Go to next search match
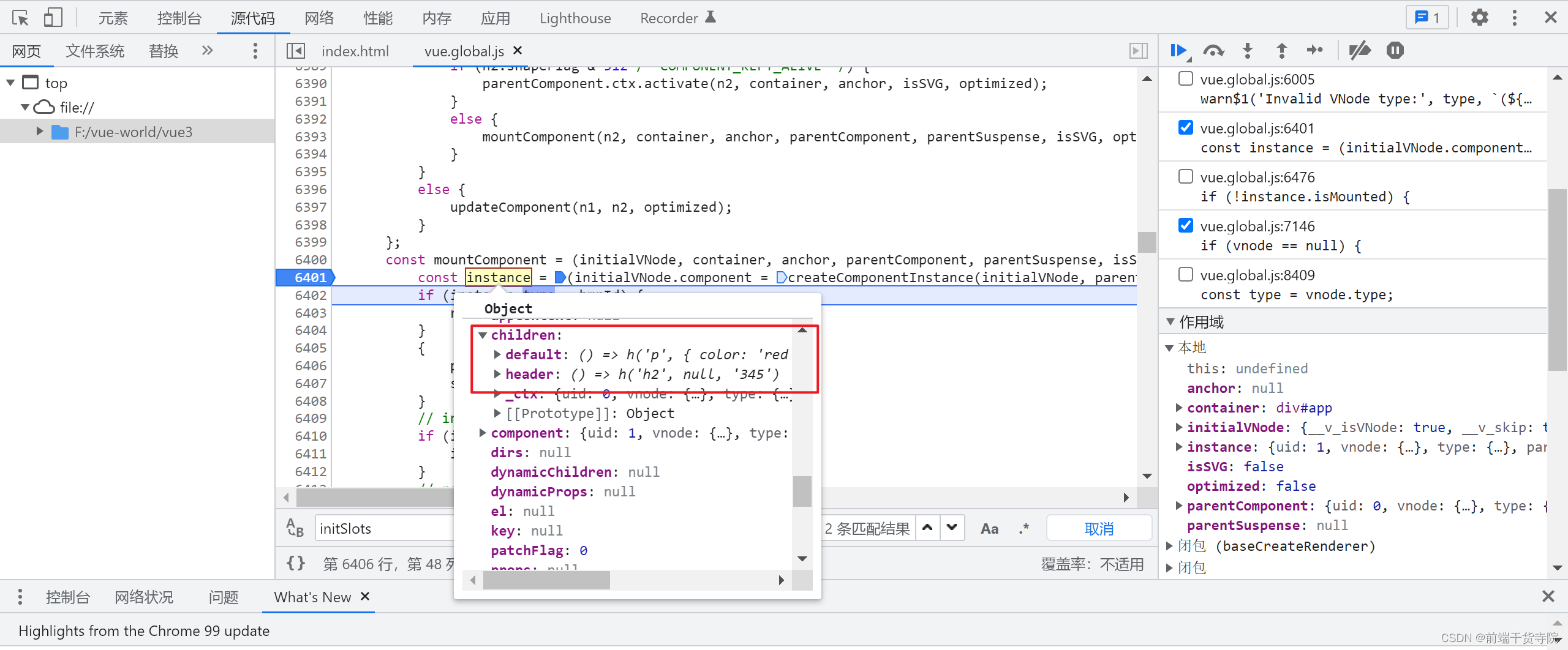Image resolution: width=1568 pixels, height=650 pixels. point(952,528)
